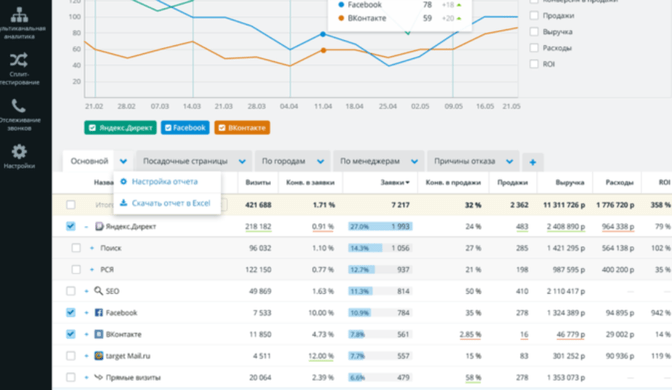Expand the РСЯ row
This screenshot has width=672, height=390.
[92, 270]
